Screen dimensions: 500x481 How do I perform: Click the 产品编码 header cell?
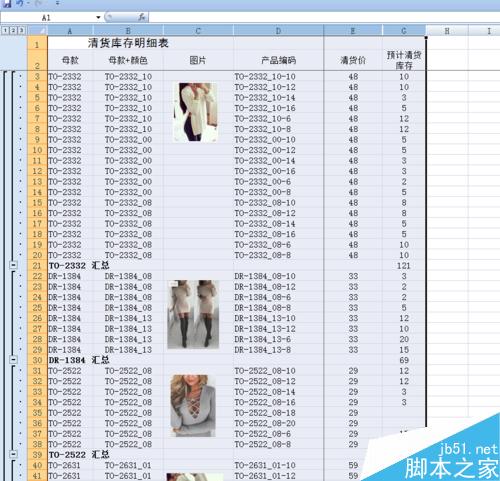pyautogui.click(x=278, y=60)
